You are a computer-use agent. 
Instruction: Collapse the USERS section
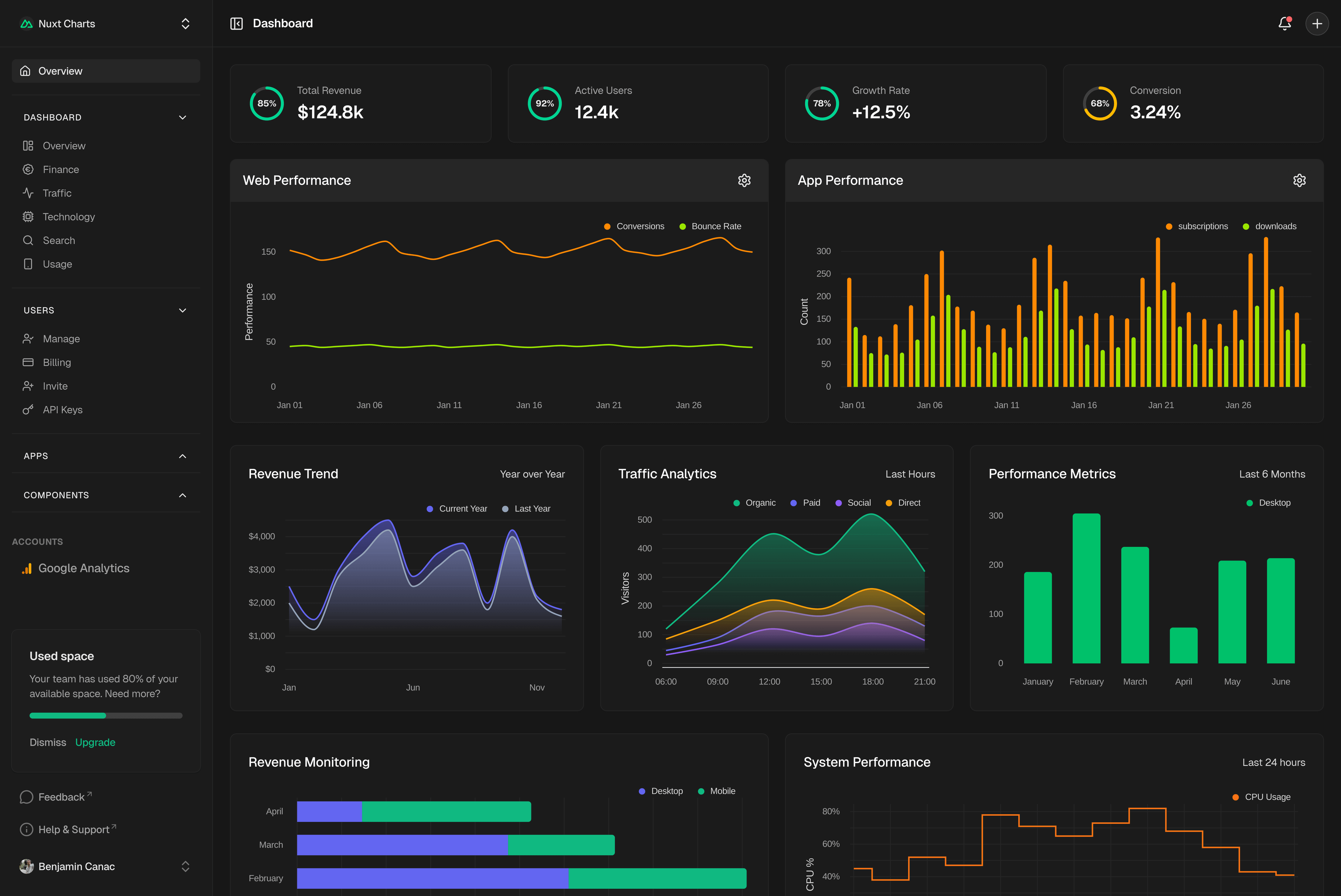(182, 310)
